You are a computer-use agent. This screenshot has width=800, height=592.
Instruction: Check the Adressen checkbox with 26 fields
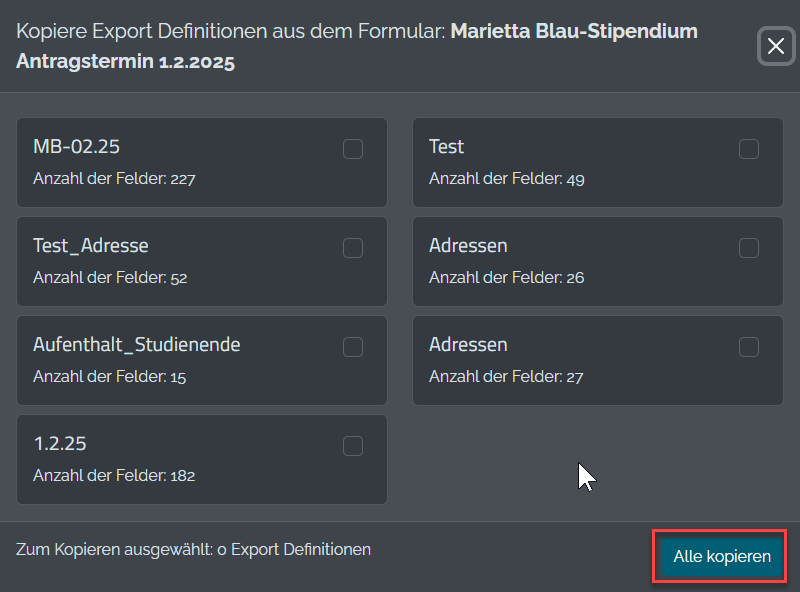click(x=749, y=247)
